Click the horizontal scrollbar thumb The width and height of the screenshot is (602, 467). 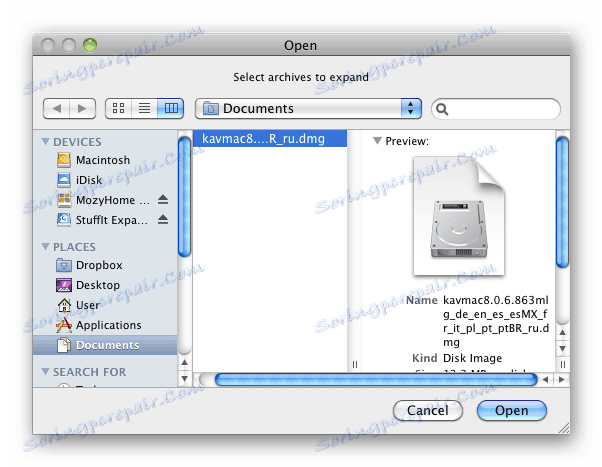pos(376,380)
